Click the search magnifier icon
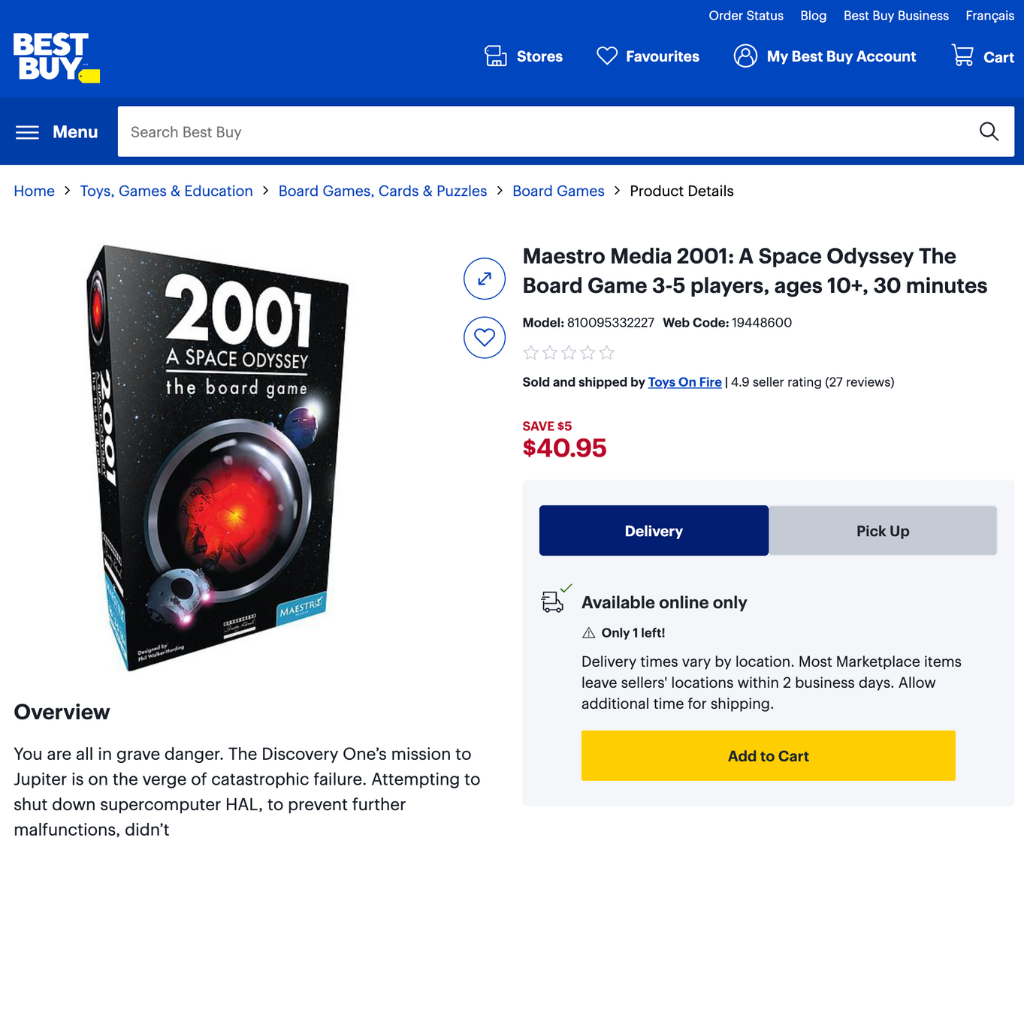 (x=989, y=132)
